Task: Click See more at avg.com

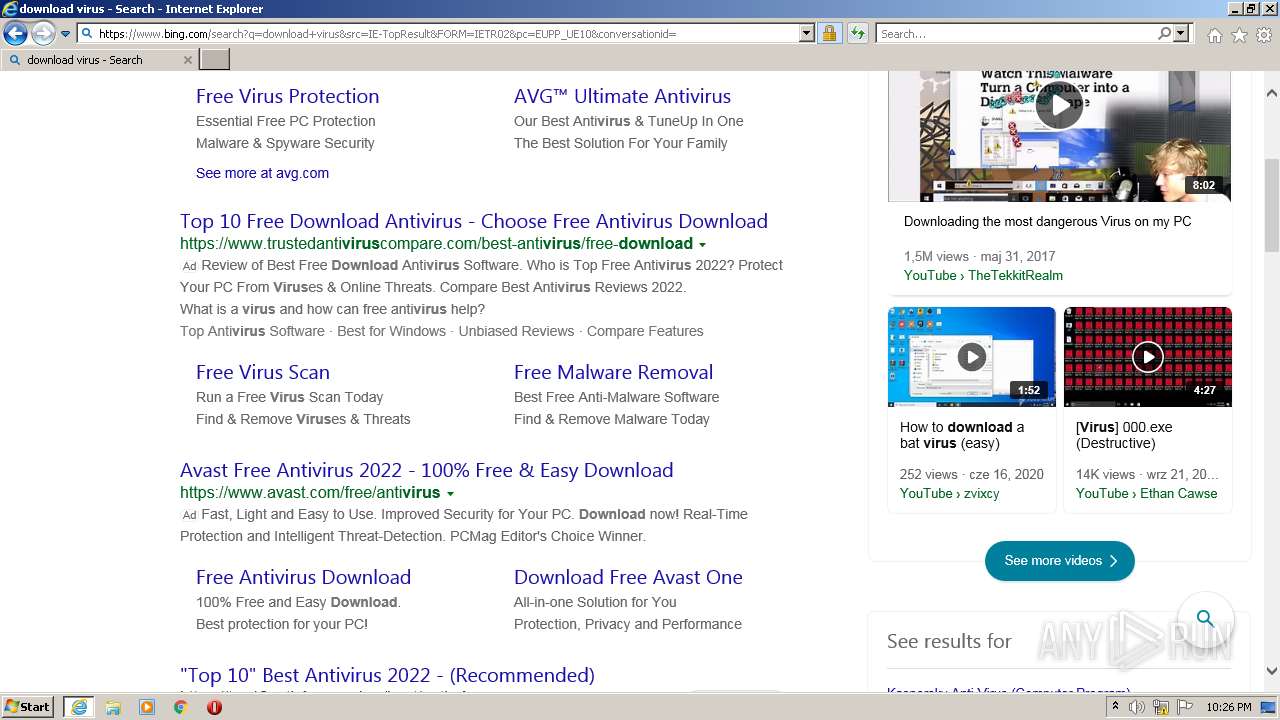Action: 262,173
